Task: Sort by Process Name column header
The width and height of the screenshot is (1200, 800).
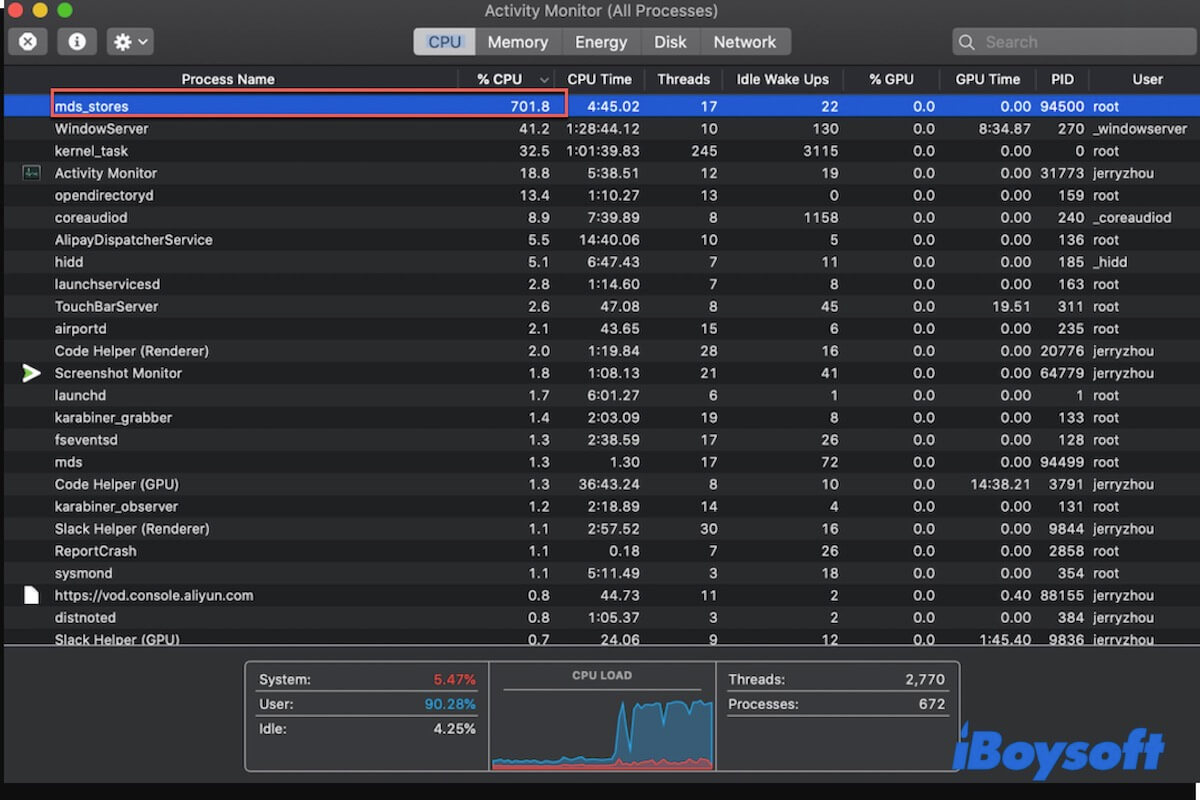Action: point(228,79)
